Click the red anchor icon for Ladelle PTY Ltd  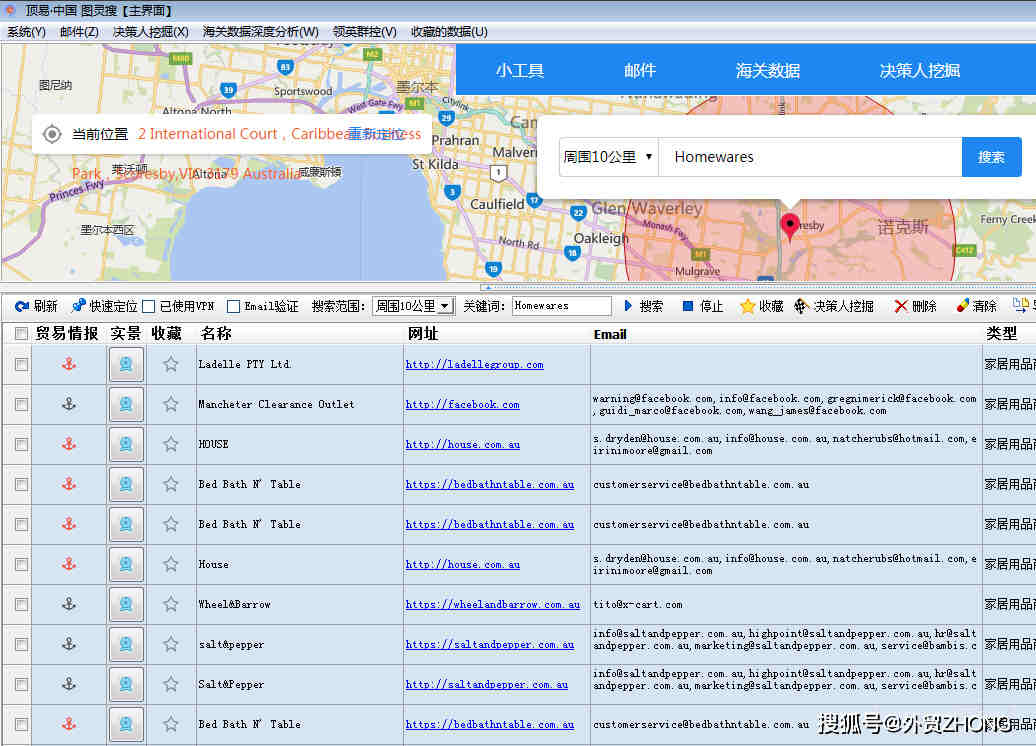coord(69,364)
